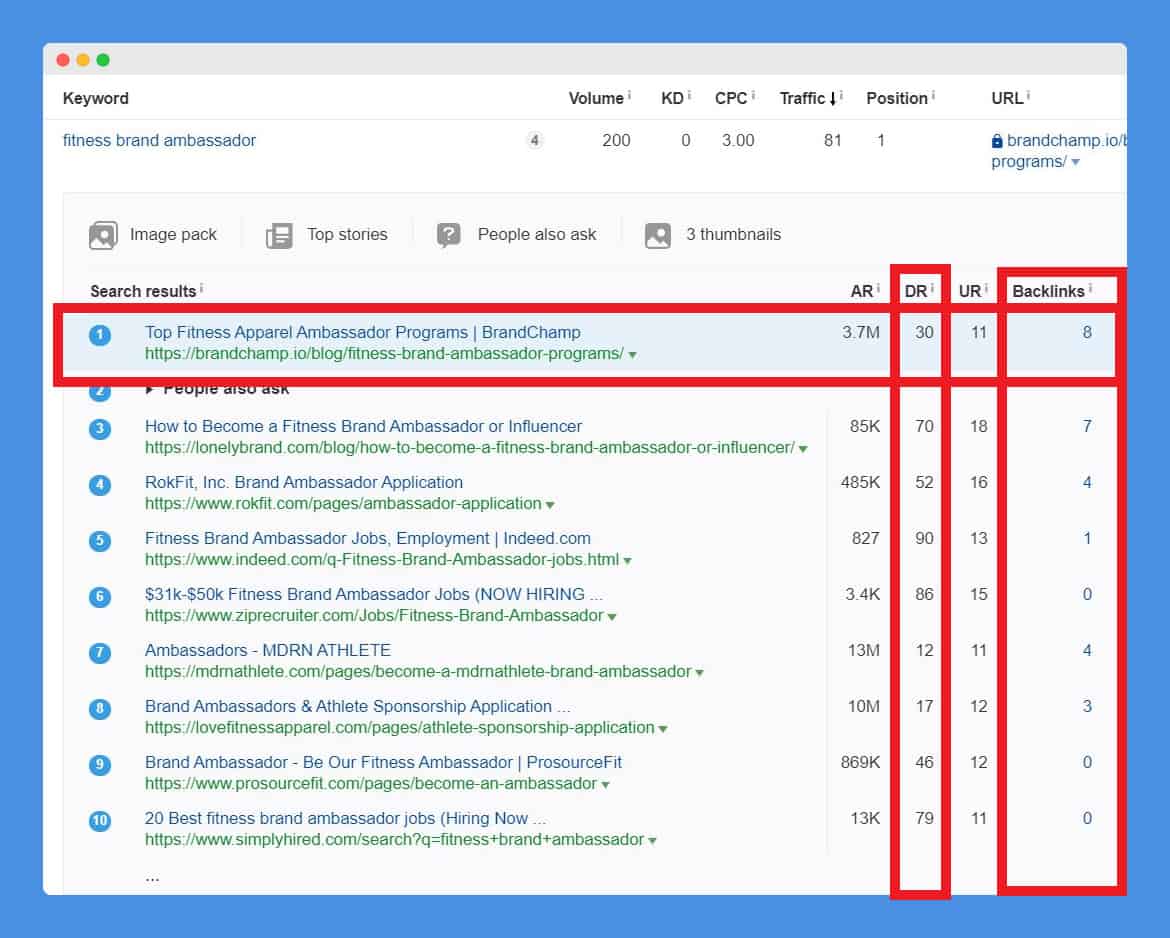Click the People also ask icon
1170x938 pixels.
click(448, 235)
